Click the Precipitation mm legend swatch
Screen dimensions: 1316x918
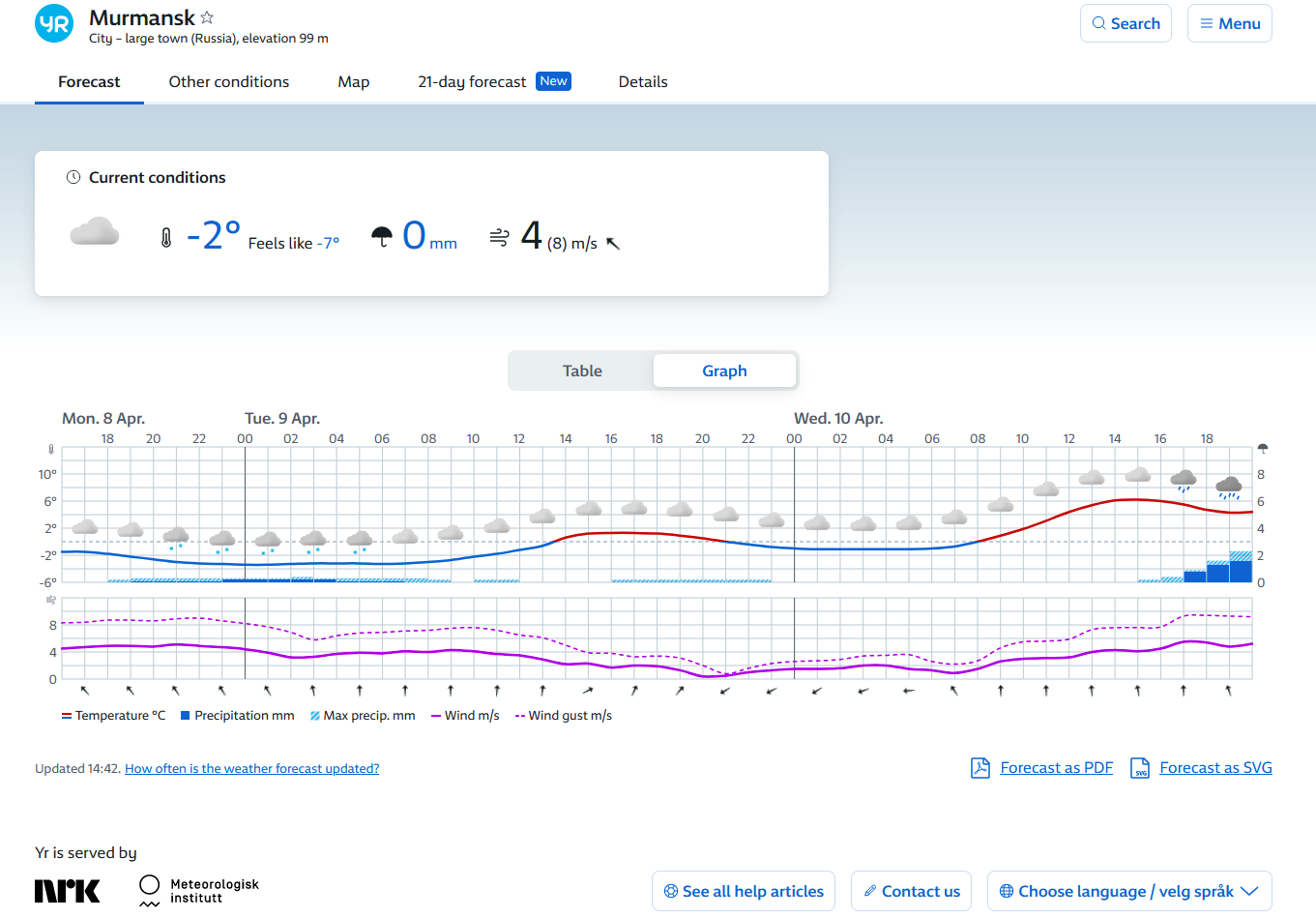point(185,716)
